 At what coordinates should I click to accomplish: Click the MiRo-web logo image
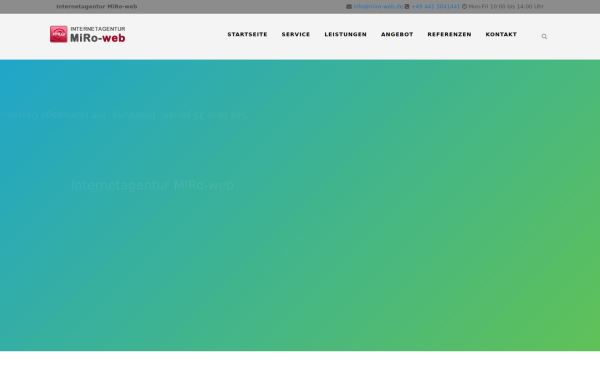pos(88,34)
